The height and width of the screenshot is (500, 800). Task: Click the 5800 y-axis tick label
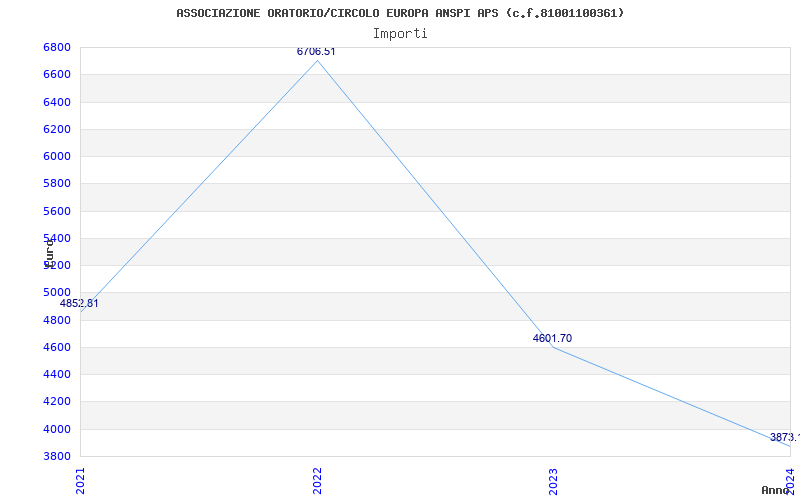click(57, 183)
